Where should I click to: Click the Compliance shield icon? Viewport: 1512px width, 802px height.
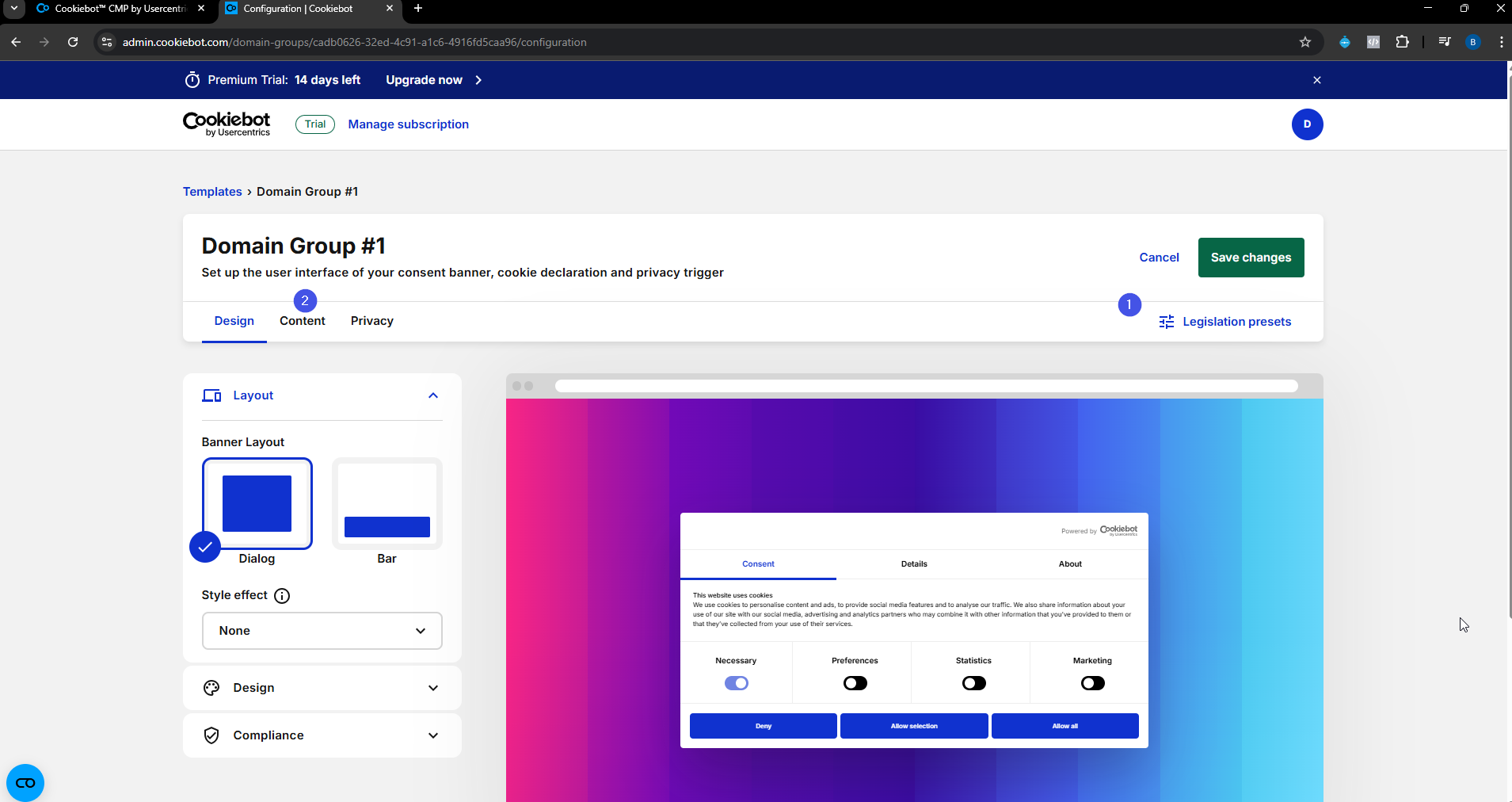pyautogui.click(x=211, y=735)
